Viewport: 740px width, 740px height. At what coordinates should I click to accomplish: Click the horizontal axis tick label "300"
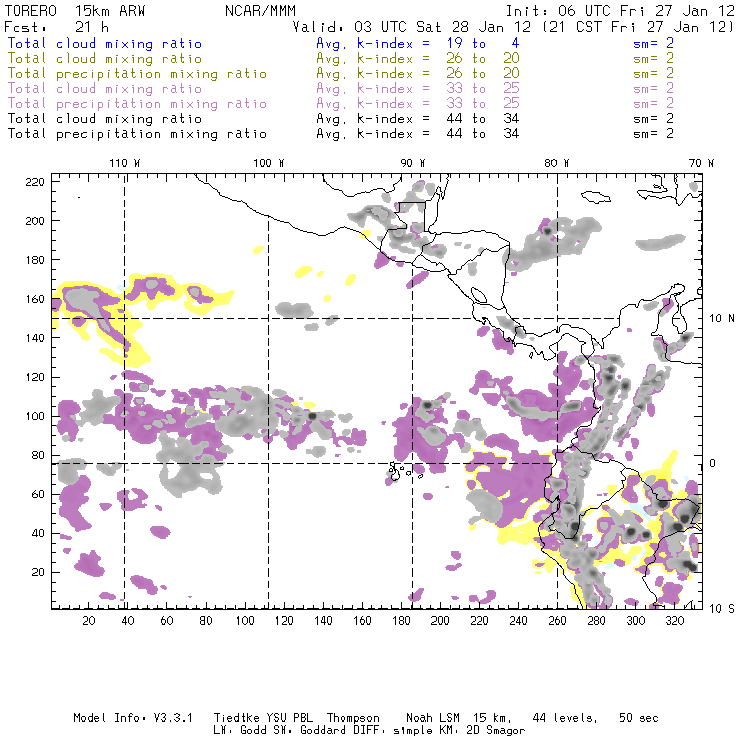[x=635, y=621]
